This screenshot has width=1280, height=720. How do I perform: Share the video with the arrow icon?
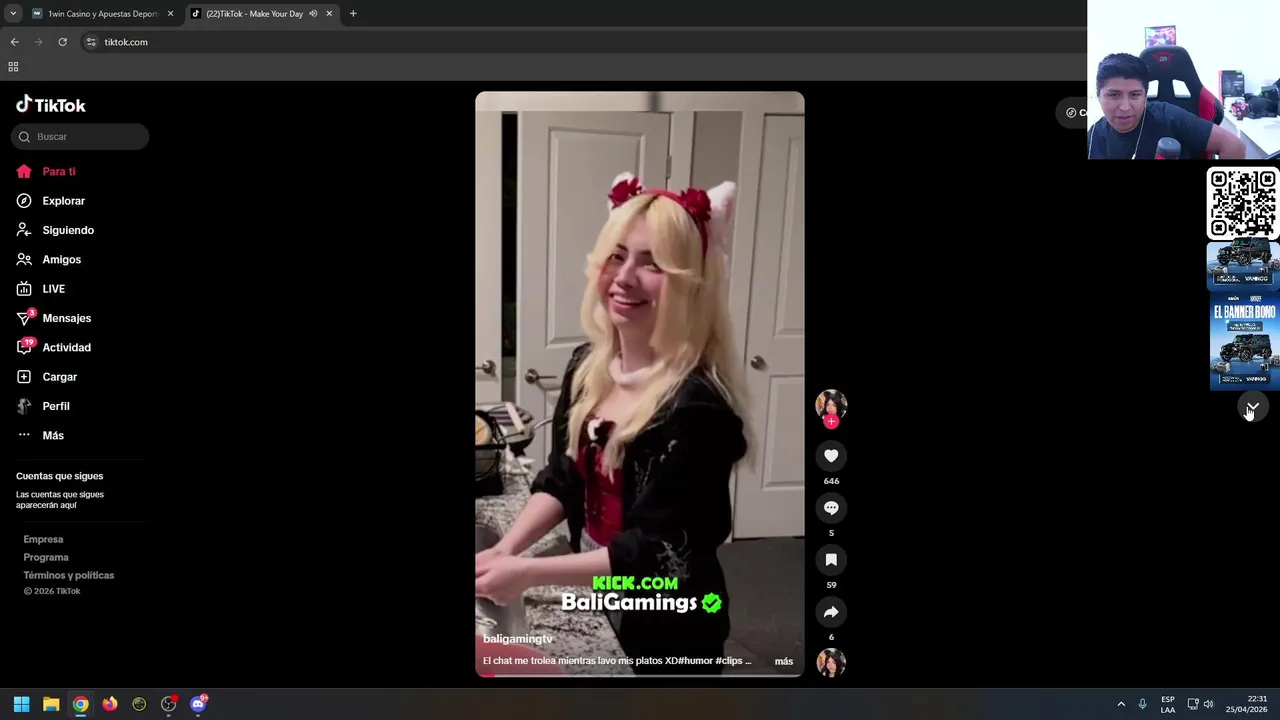[x=831, y=612]
